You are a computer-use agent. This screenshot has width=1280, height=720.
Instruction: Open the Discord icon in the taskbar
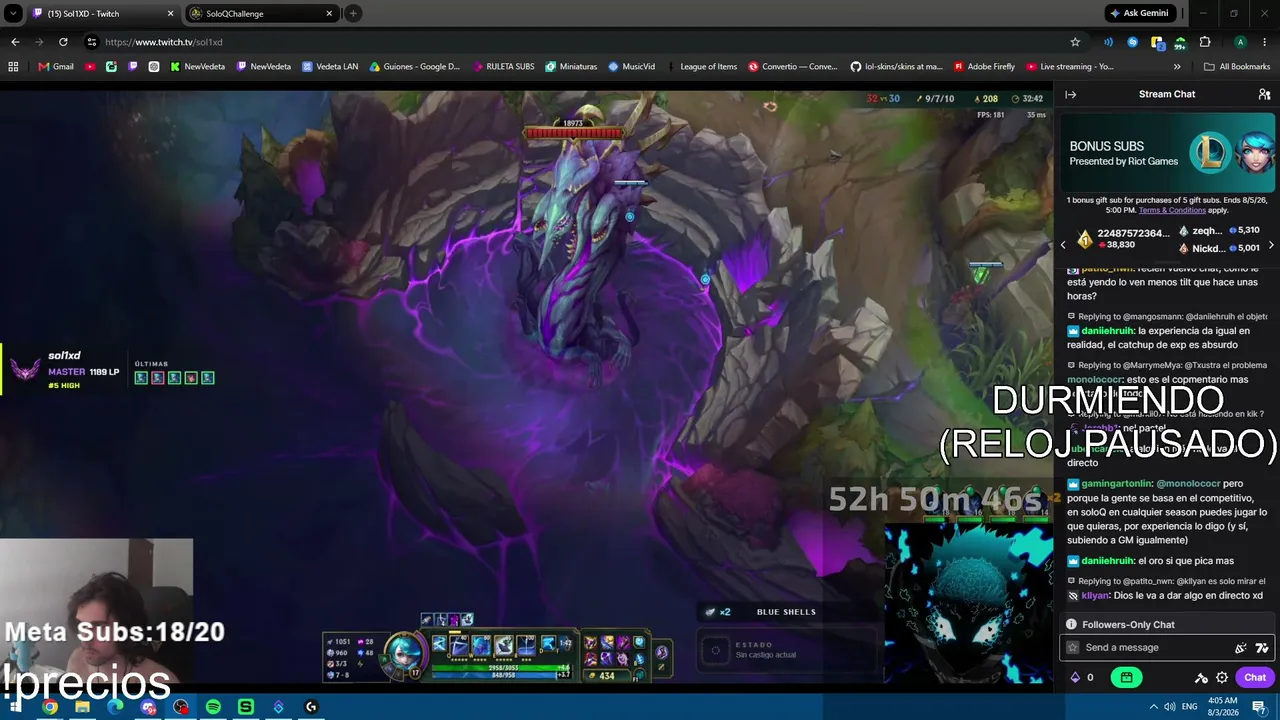148,707
